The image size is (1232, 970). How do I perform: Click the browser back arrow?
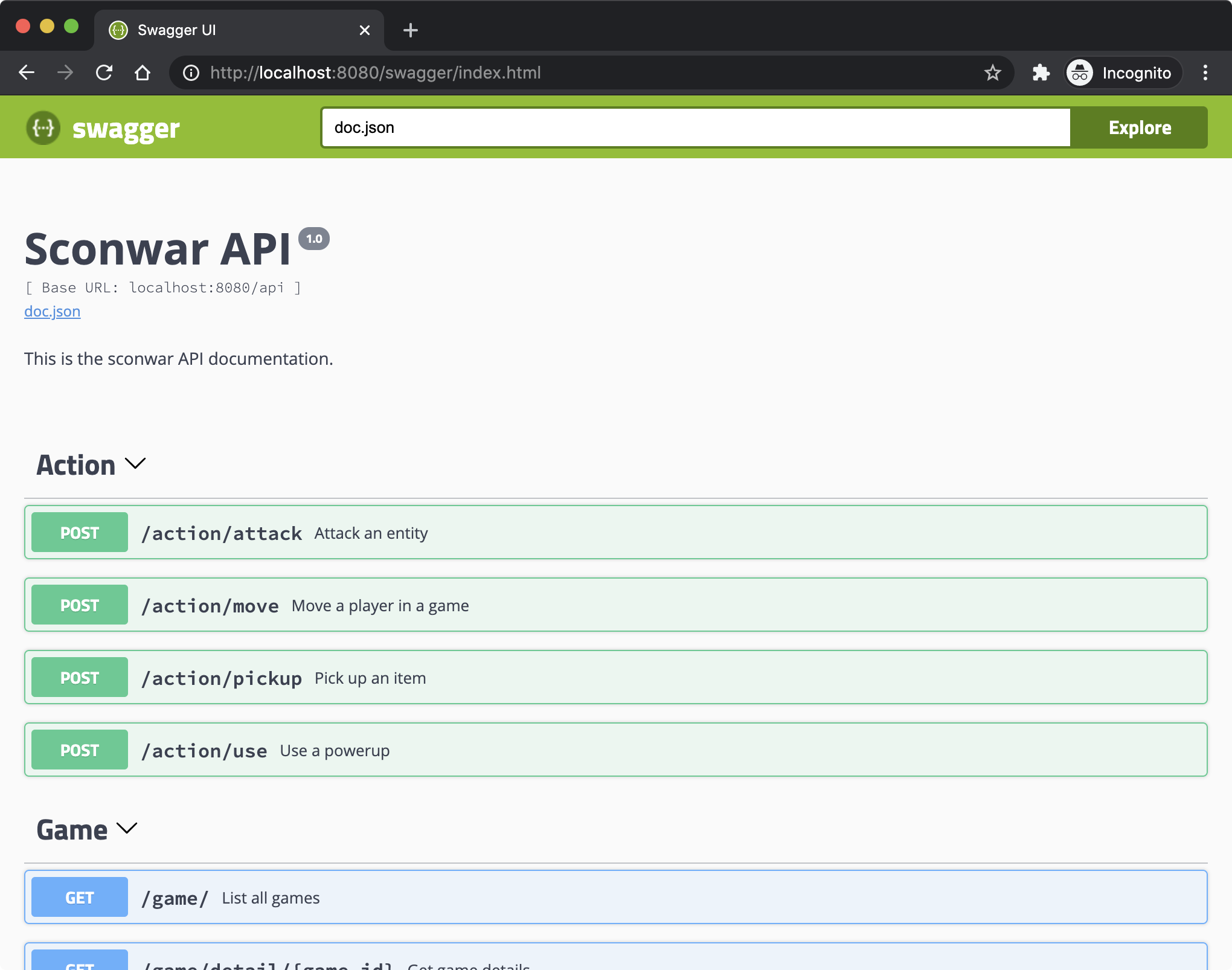point(27,73)
